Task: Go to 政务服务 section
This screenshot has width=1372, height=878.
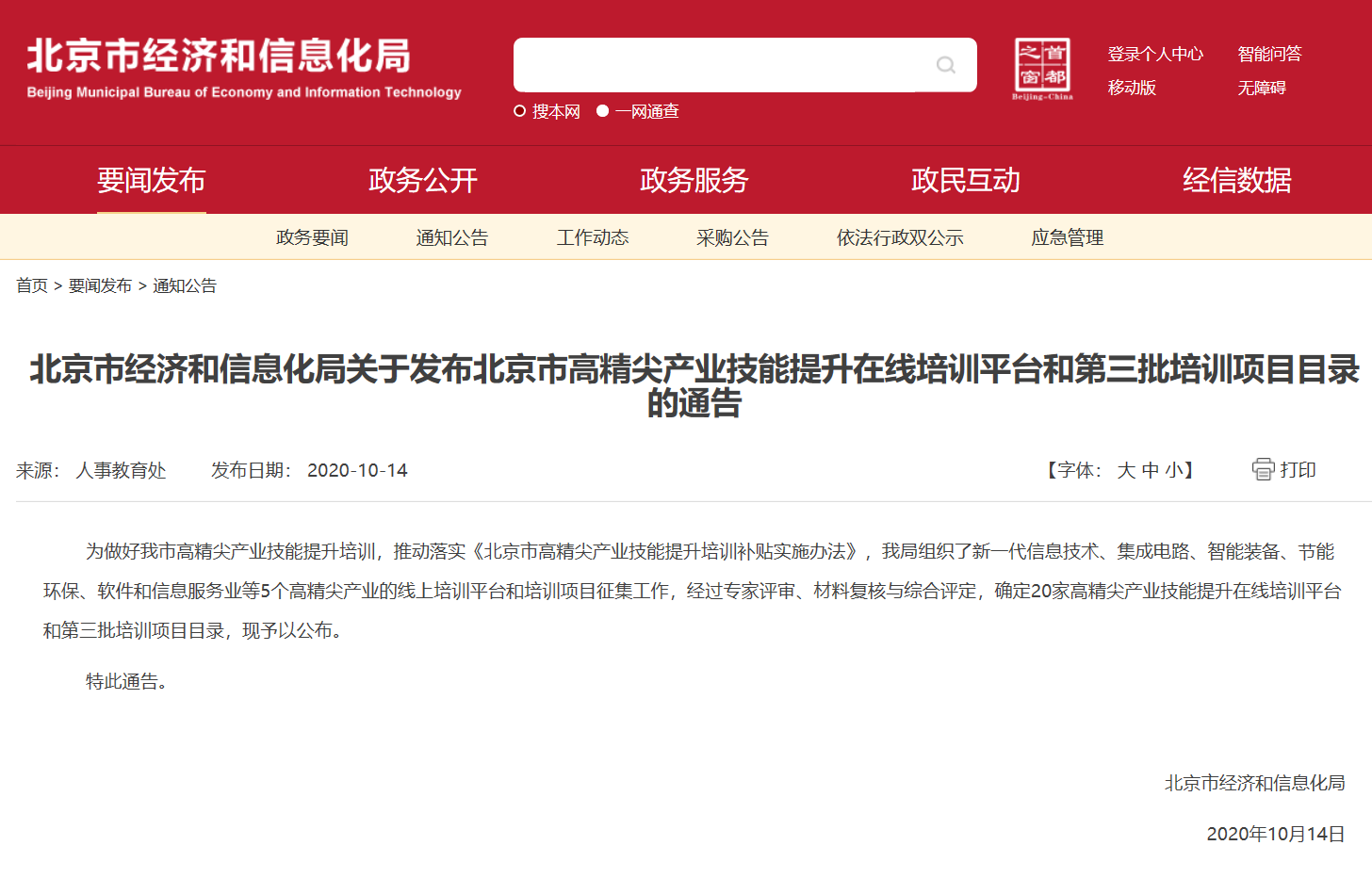Action: tap(694, 180)
